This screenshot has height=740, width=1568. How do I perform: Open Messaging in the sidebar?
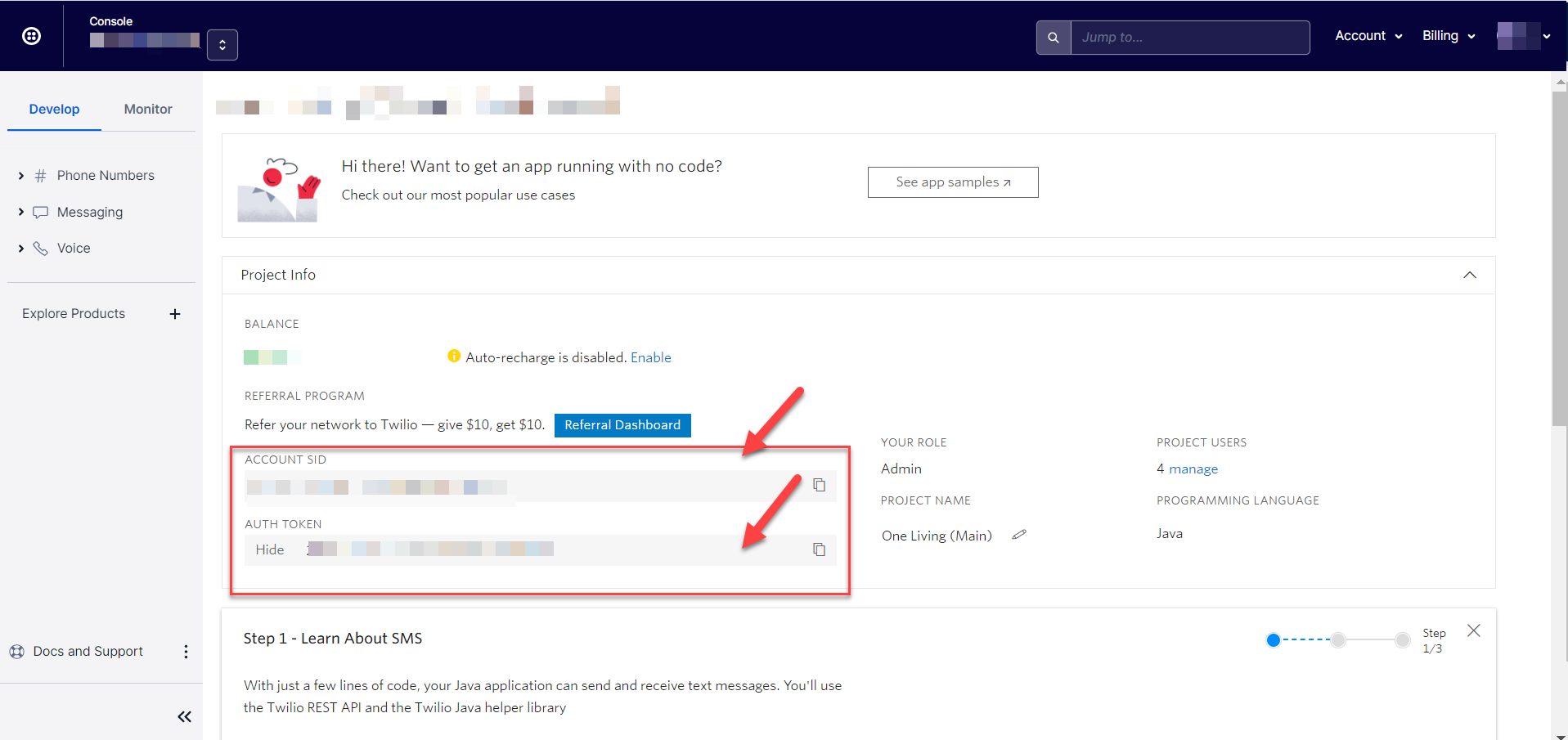tap(90, 212)
